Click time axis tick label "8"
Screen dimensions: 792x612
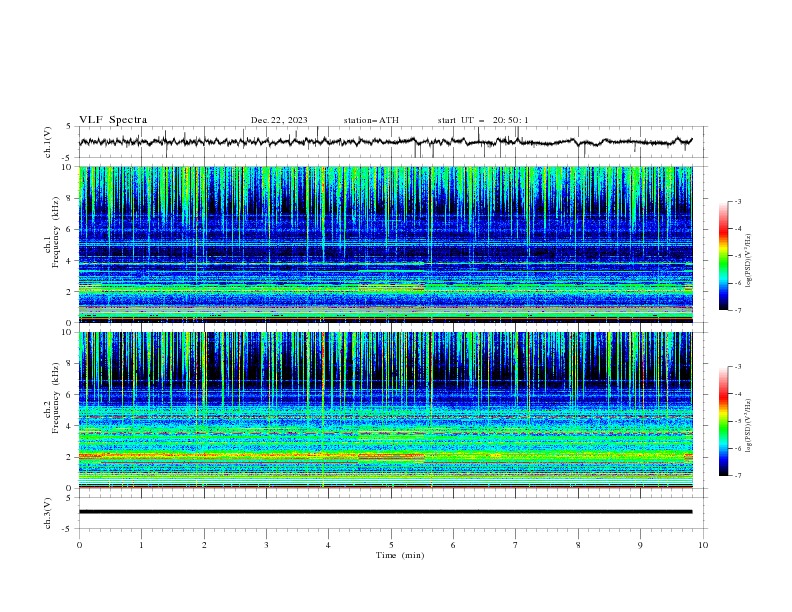(578, 545)
